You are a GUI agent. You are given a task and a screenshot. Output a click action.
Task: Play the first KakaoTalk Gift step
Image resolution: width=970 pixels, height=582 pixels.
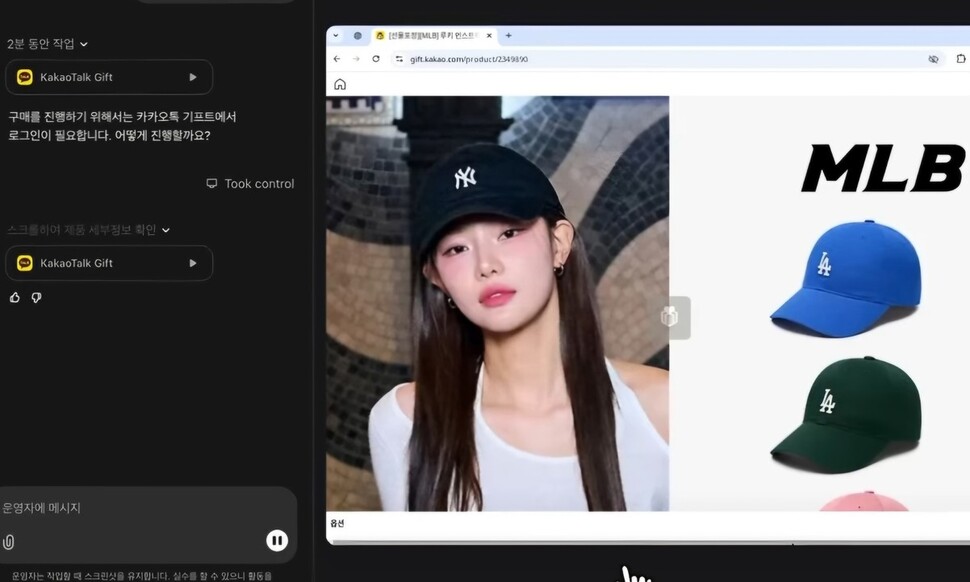193,77
